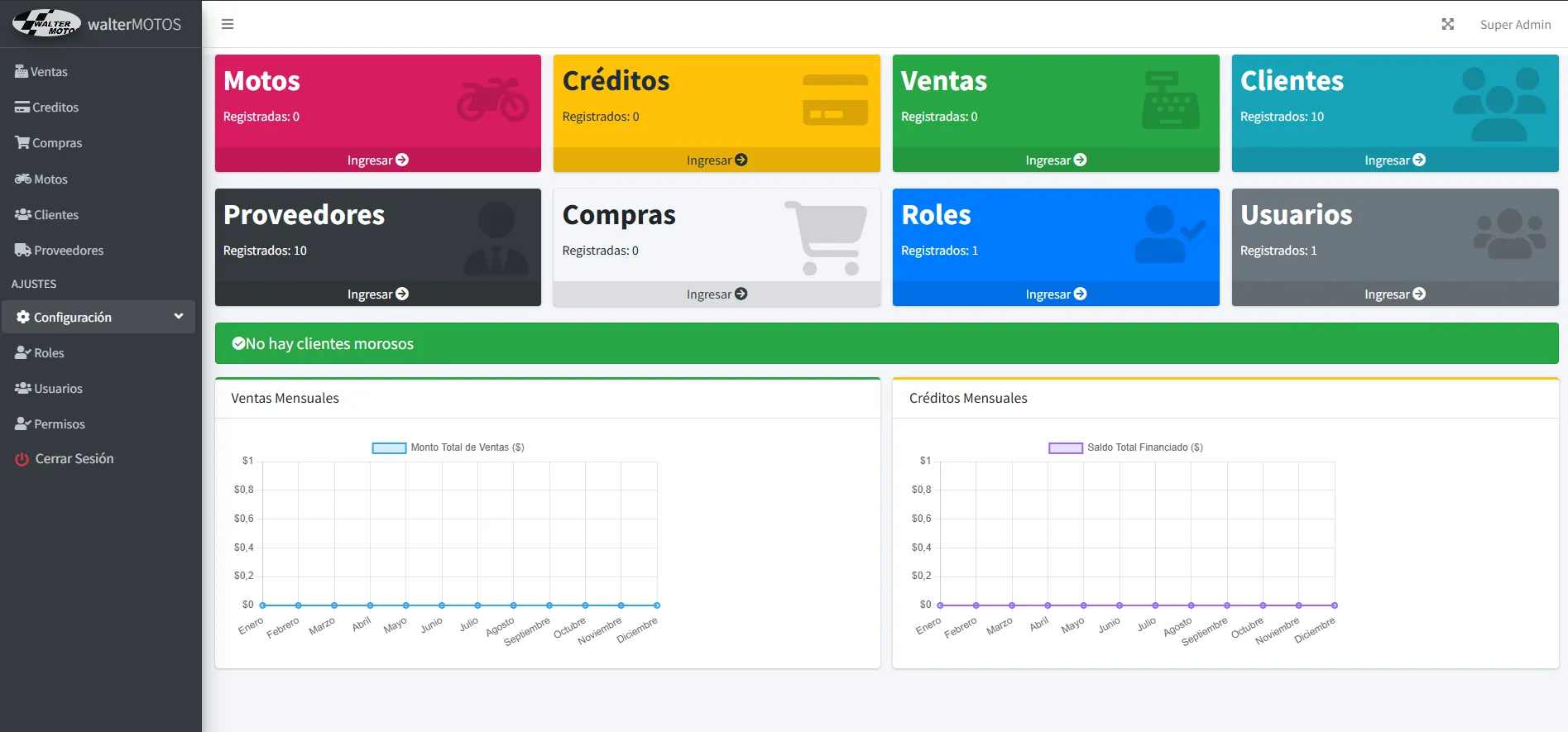Click the power icon for Cerrar Sesión
This screenshot has width=1568, height=732.
(x=22, y=459)
